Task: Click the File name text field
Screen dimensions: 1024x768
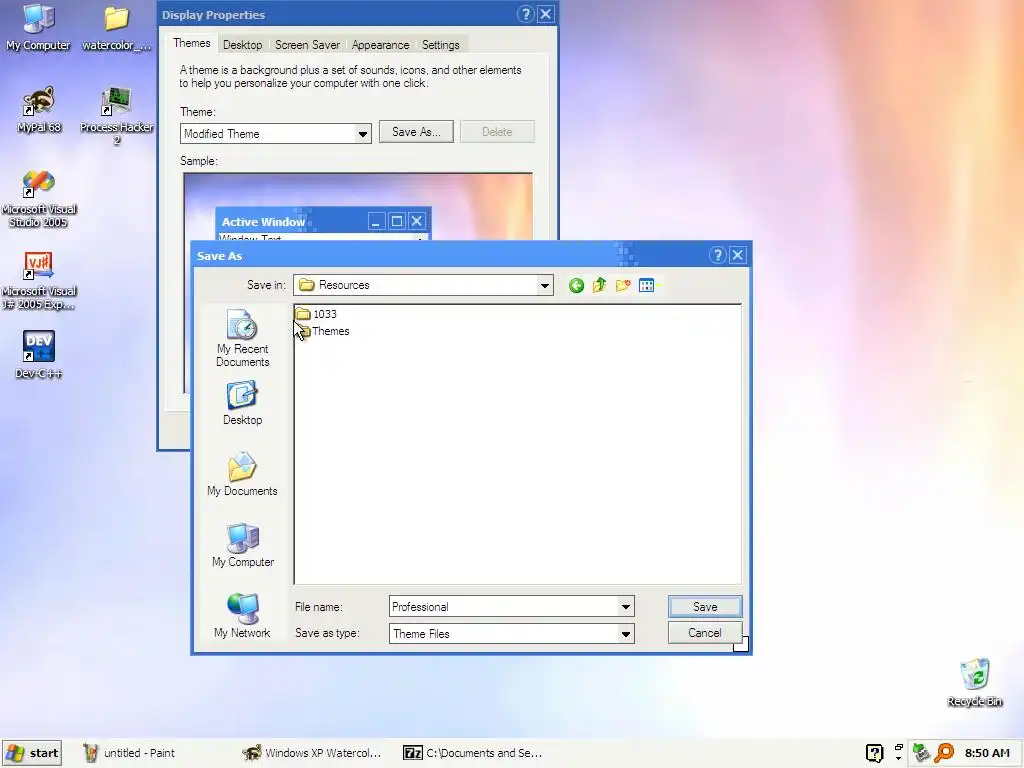Action: tap(503, 607)
